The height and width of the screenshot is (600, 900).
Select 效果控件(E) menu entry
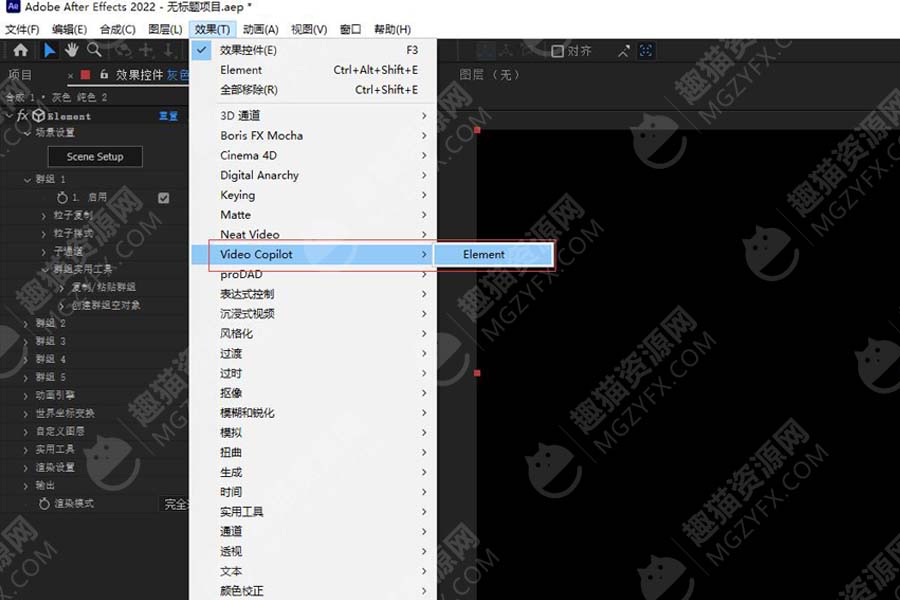coord(313,50)
